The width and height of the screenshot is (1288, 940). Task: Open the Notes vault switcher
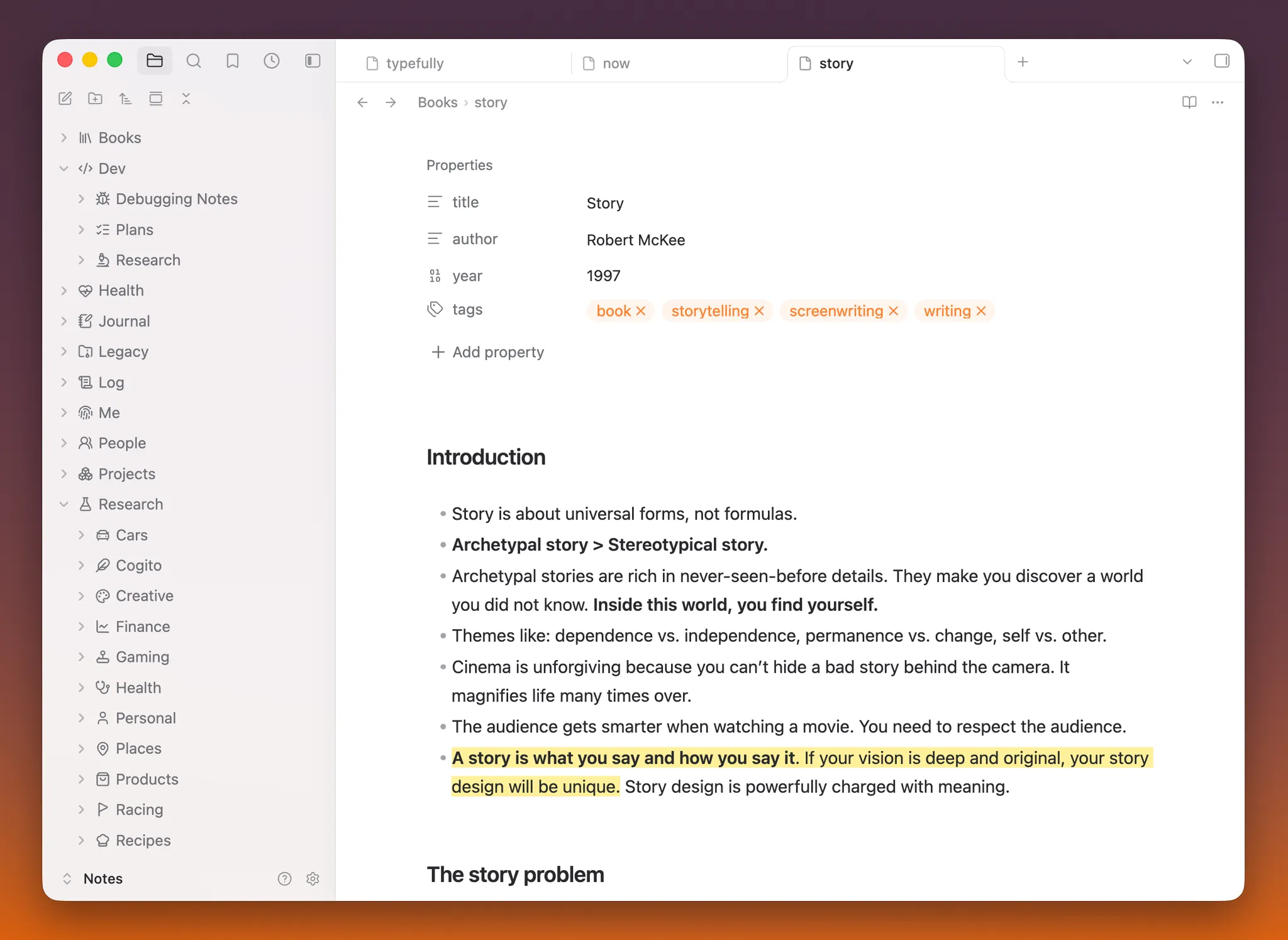[93, 879]
